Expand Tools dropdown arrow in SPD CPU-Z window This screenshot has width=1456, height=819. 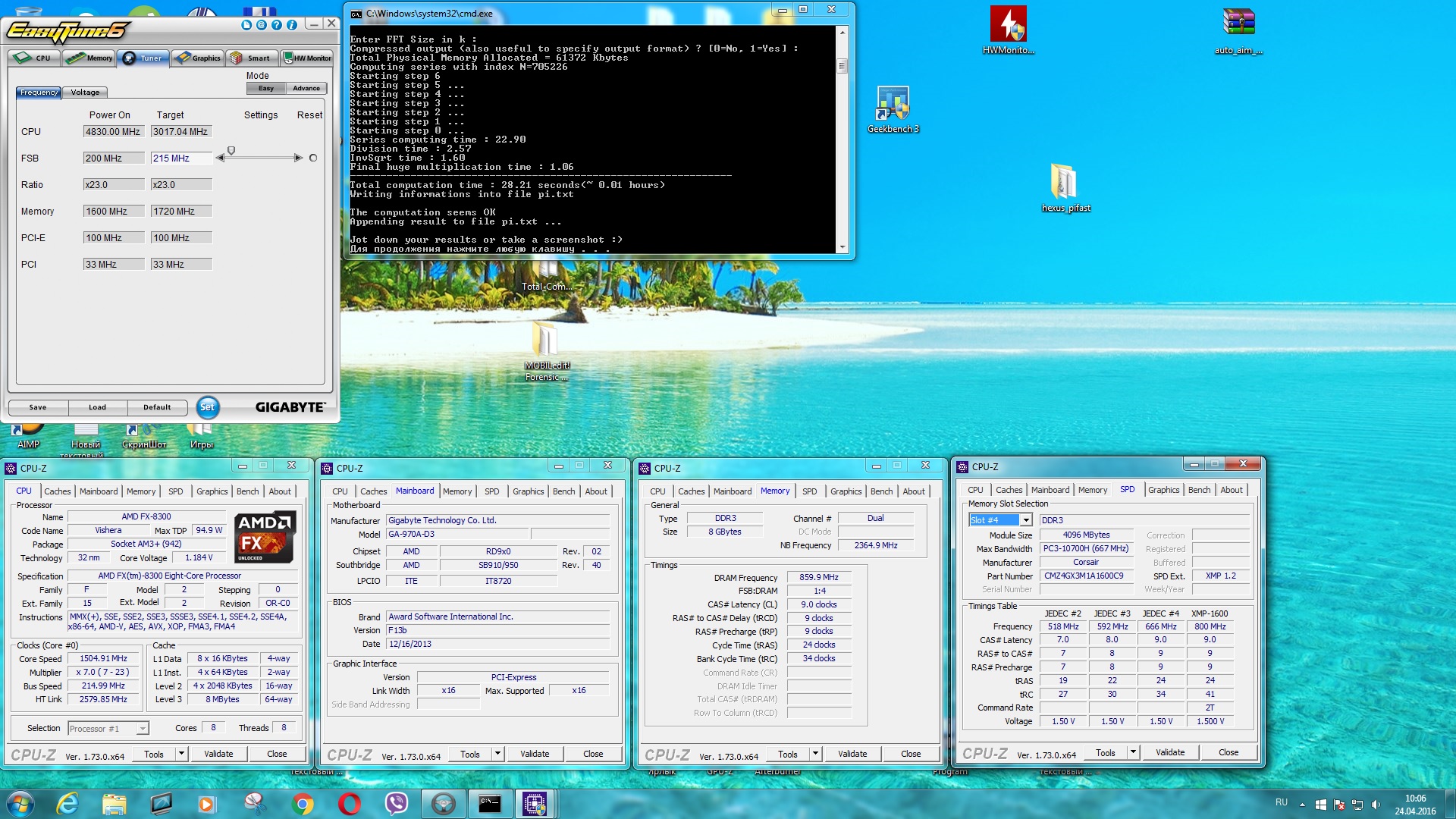(1133, 752)
